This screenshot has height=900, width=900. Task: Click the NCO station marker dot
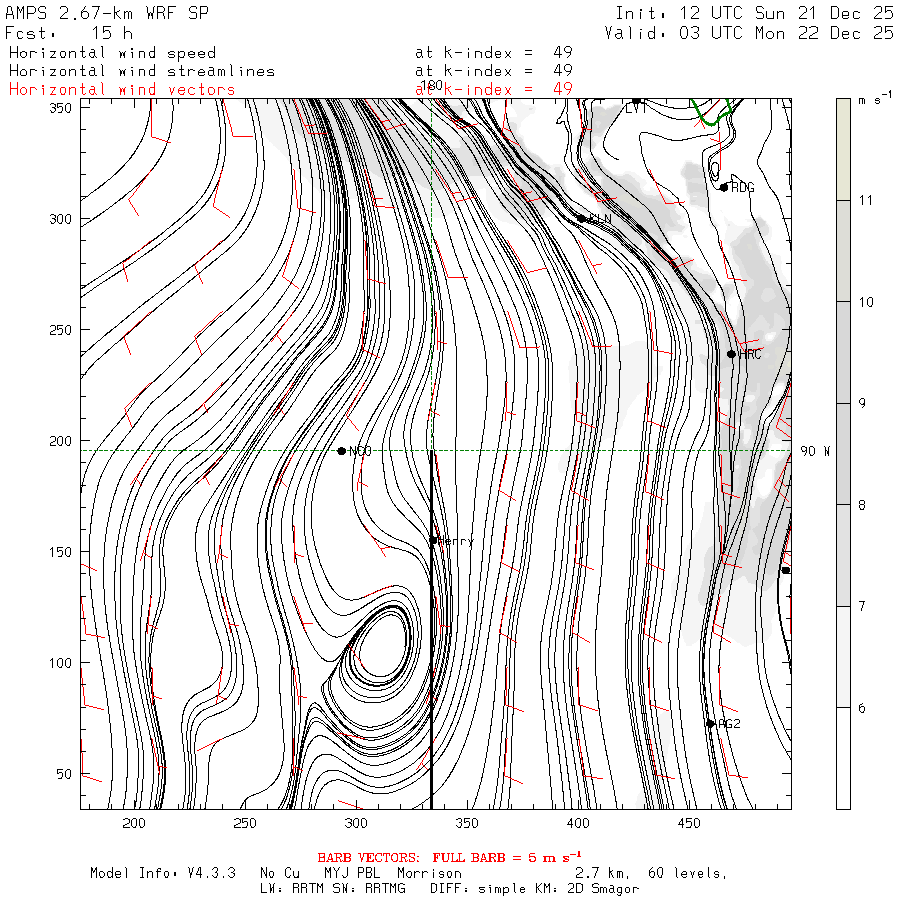342,451
